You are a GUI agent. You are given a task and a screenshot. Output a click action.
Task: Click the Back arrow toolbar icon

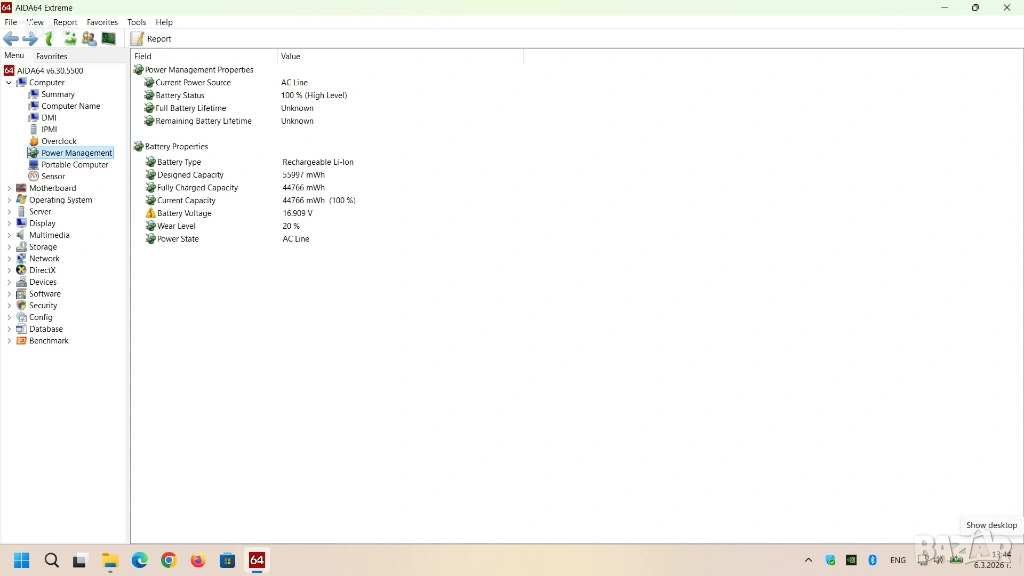tap(11, 39)
